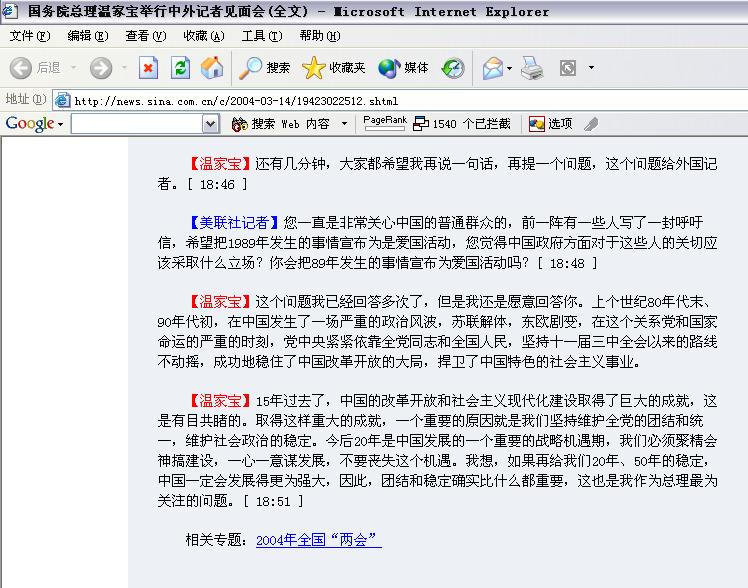Open the 收藏夹 favorites star panel
748x588 pixels.
[333, 68]
